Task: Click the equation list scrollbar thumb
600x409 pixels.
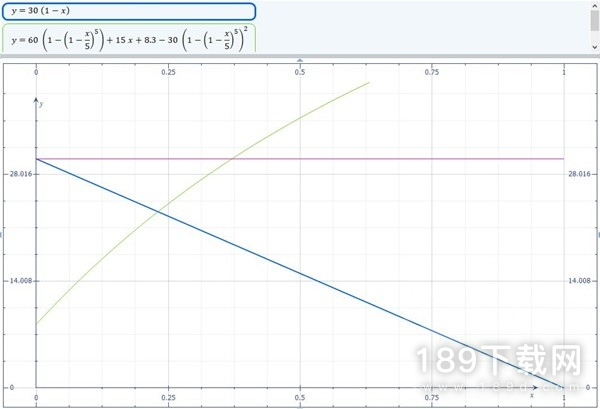Action: (x=594, y=20)
